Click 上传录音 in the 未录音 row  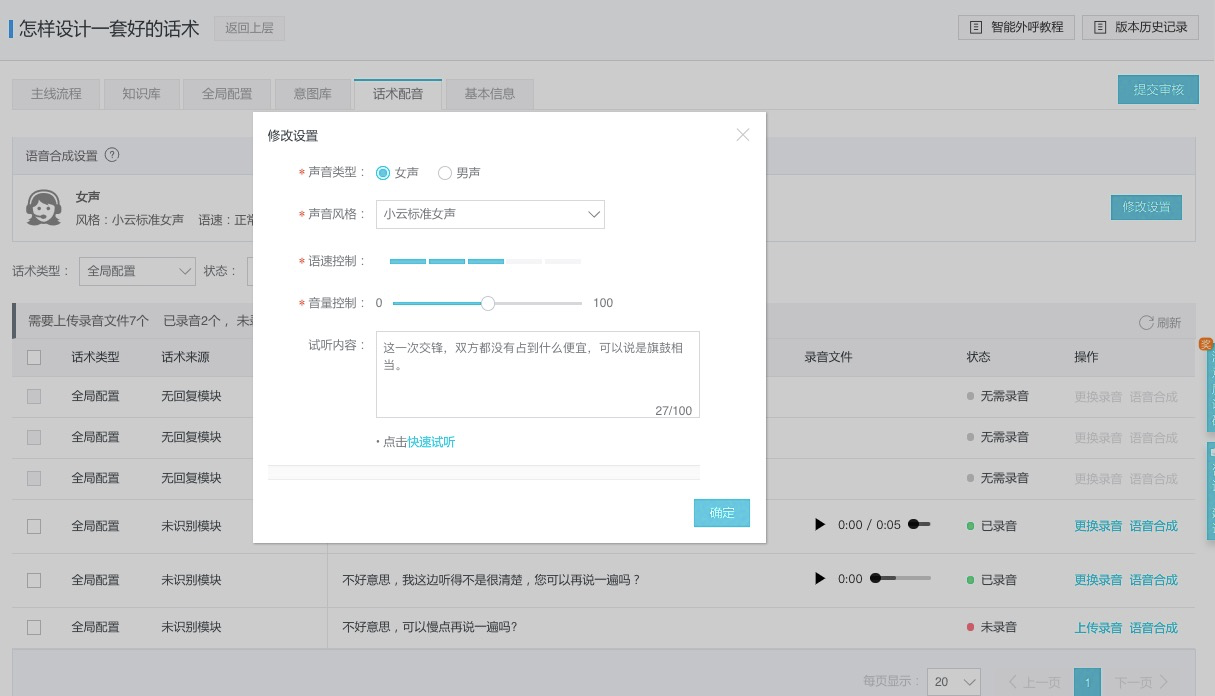tap(1098, 628)
